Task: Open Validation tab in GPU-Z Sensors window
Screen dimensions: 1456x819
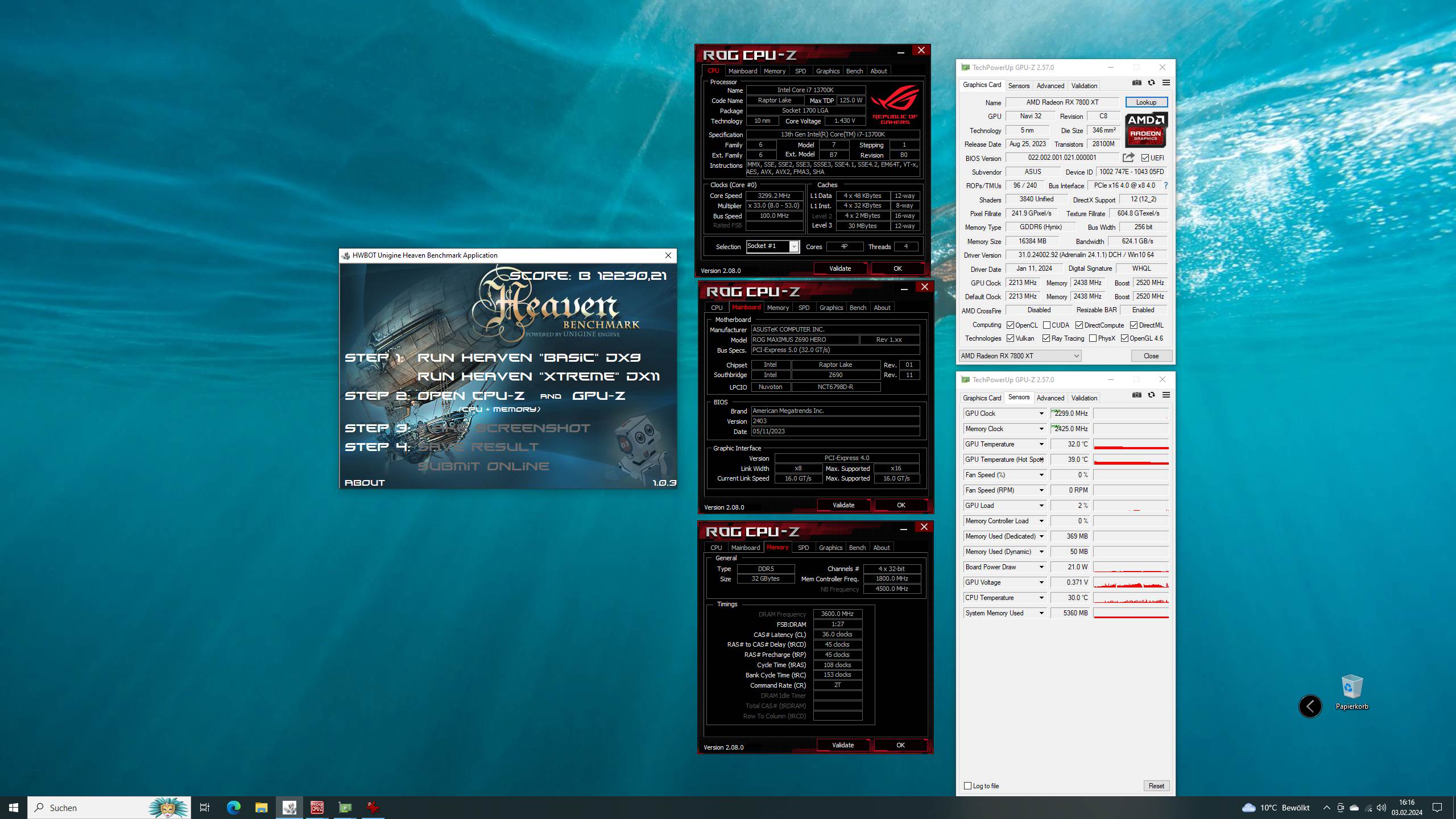Action: pyautogui.click(x=1084, y=398)
